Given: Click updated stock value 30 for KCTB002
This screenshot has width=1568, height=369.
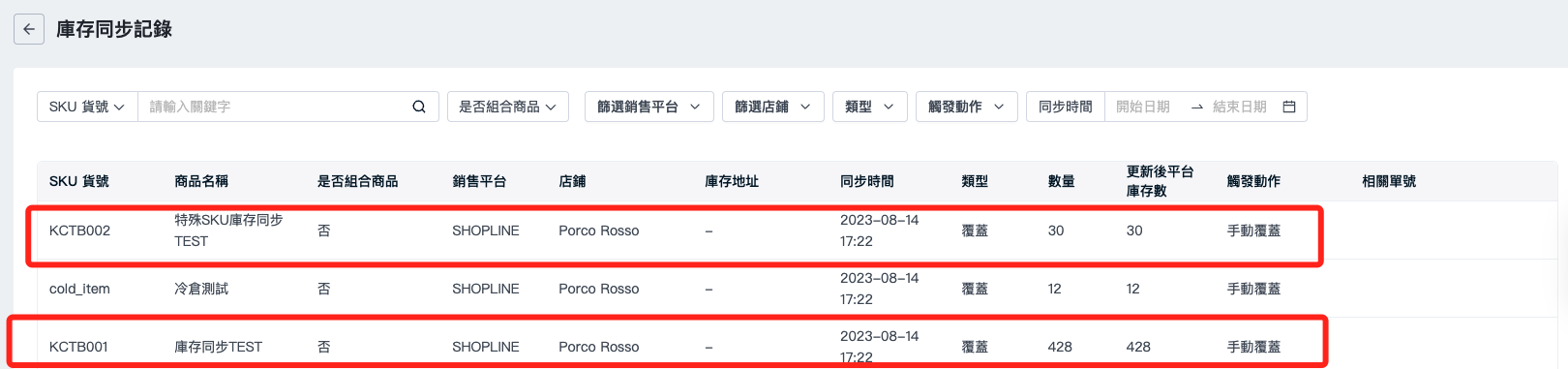Looking at the screenshot, I should pyautogui.click(x=1134, y=231).
